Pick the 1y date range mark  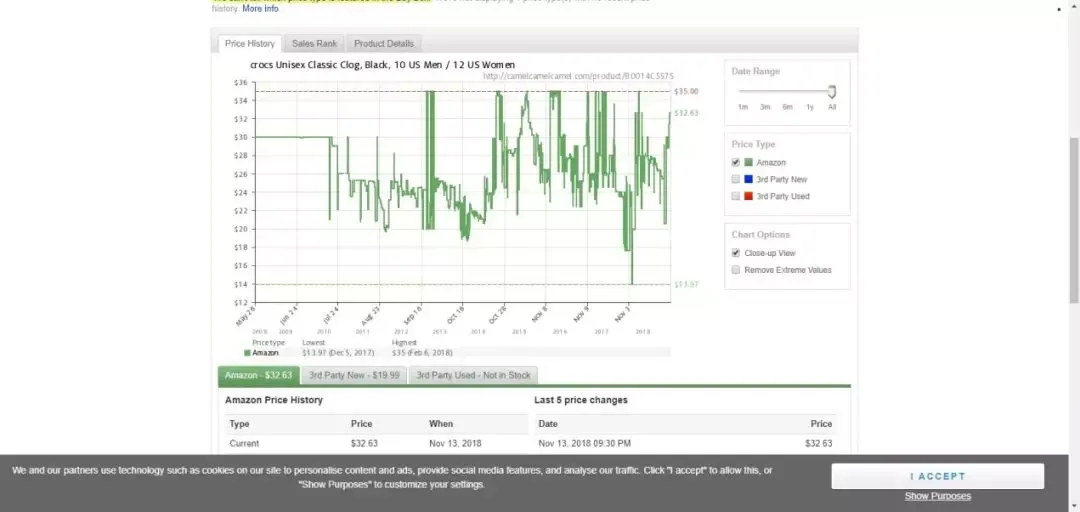(810, 106)
